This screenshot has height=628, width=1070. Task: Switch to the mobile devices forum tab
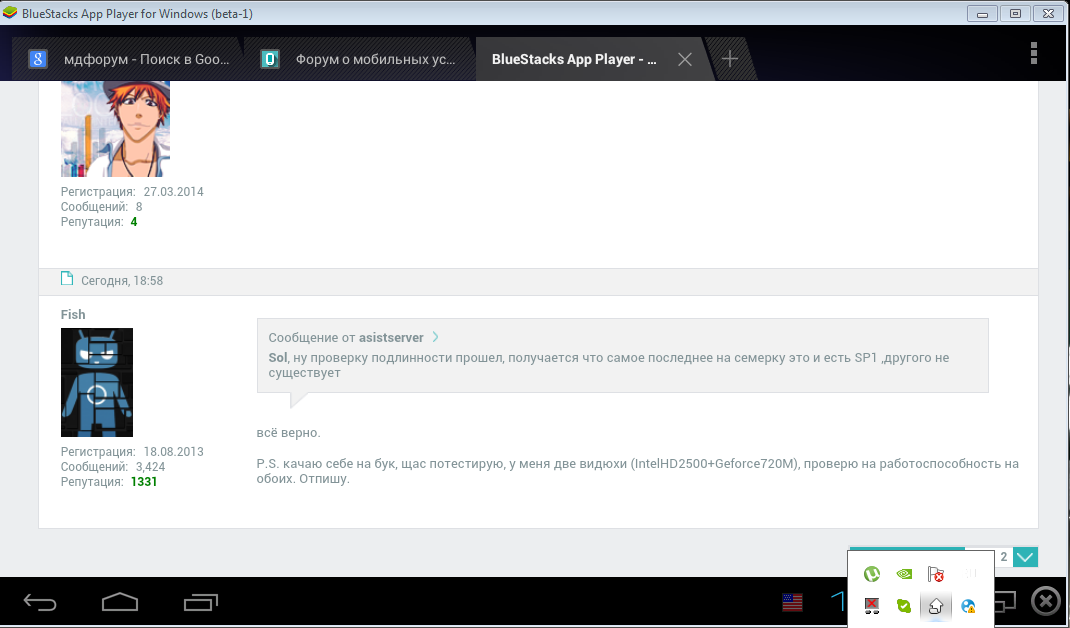[360, 59]
